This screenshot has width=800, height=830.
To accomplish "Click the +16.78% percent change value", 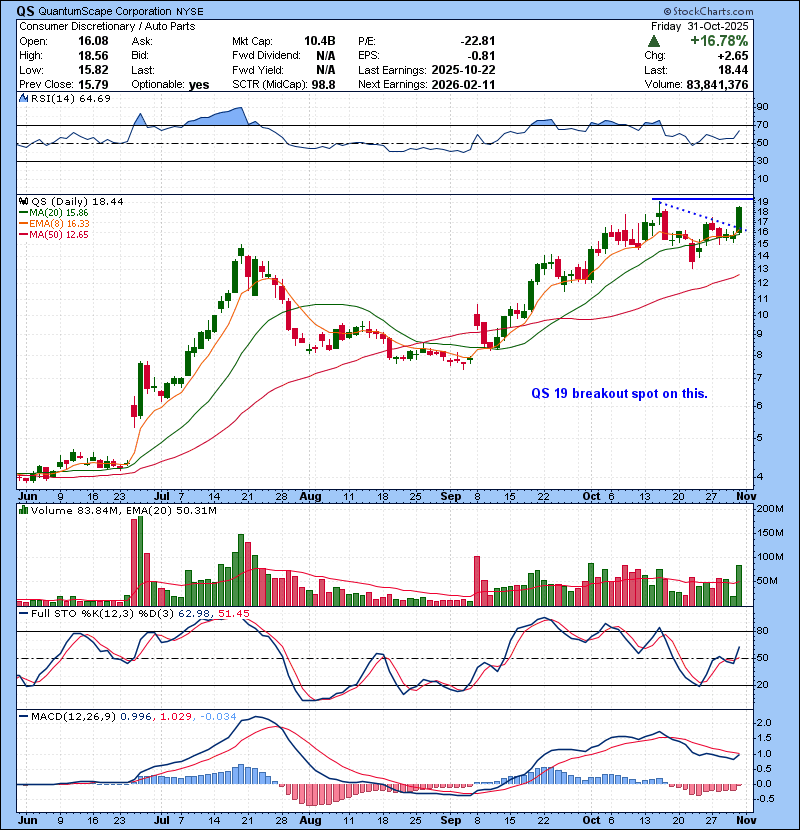I will pyautogui.click(x=719, y=41).
